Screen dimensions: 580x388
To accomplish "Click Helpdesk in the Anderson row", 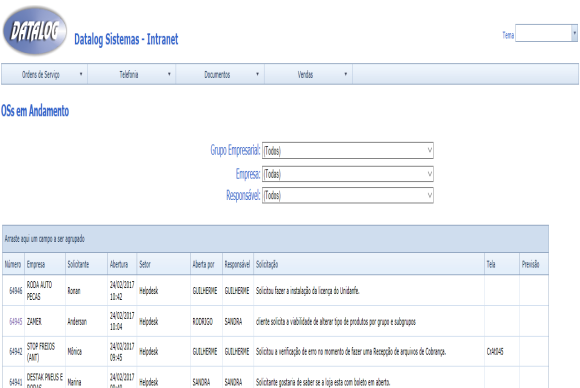I will coord(148,321).
